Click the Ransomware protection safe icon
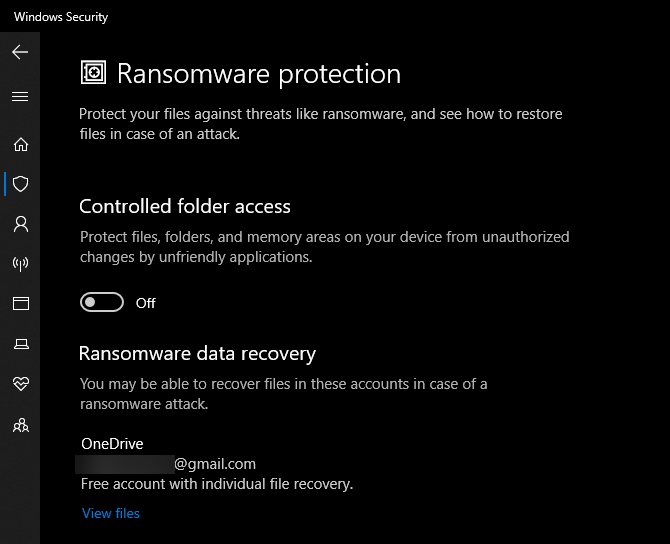Viewport: 670px width, 544px height. tap(93, 72)
